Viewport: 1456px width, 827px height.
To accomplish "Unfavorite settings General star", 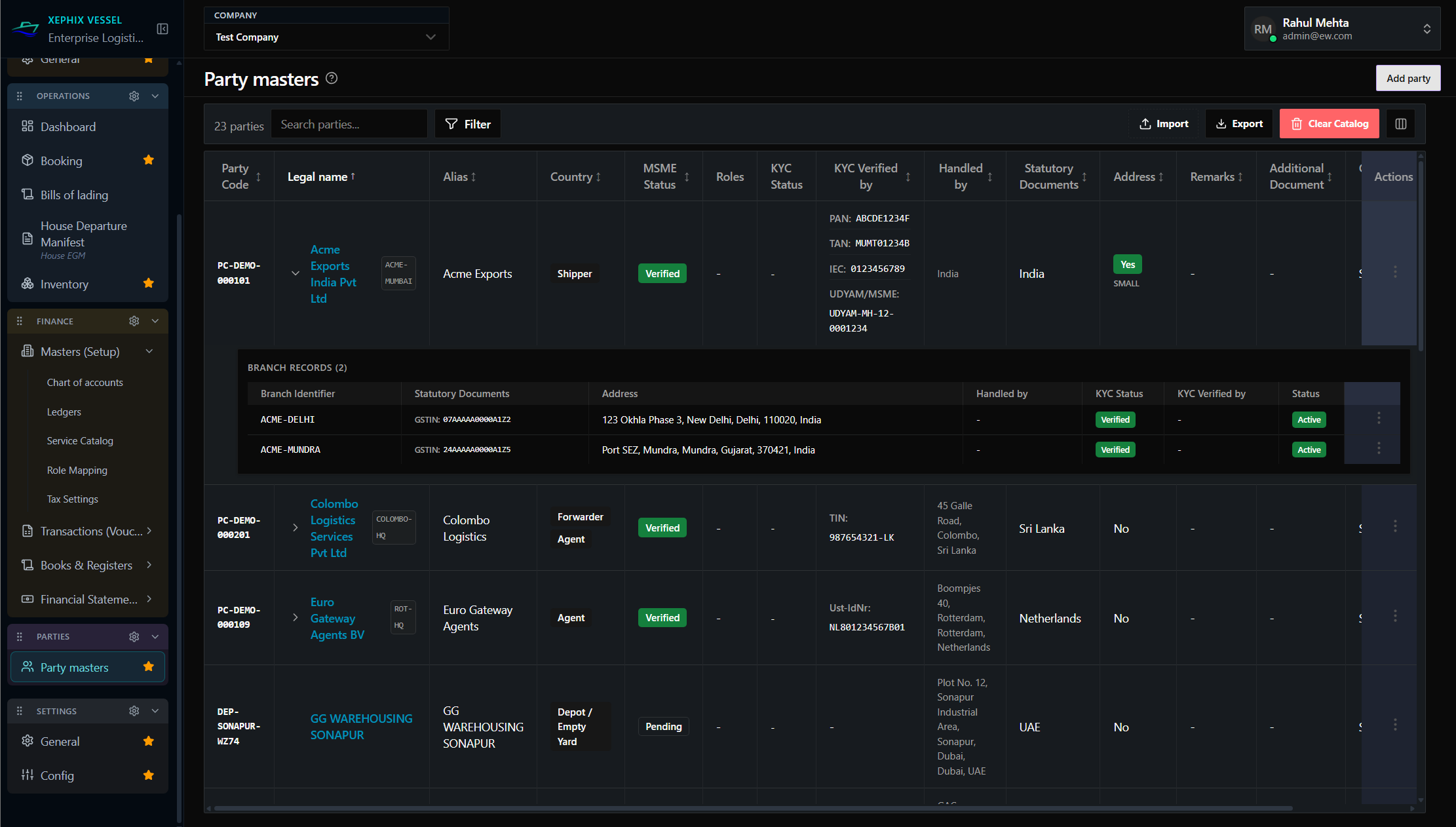I will (149, 741).
